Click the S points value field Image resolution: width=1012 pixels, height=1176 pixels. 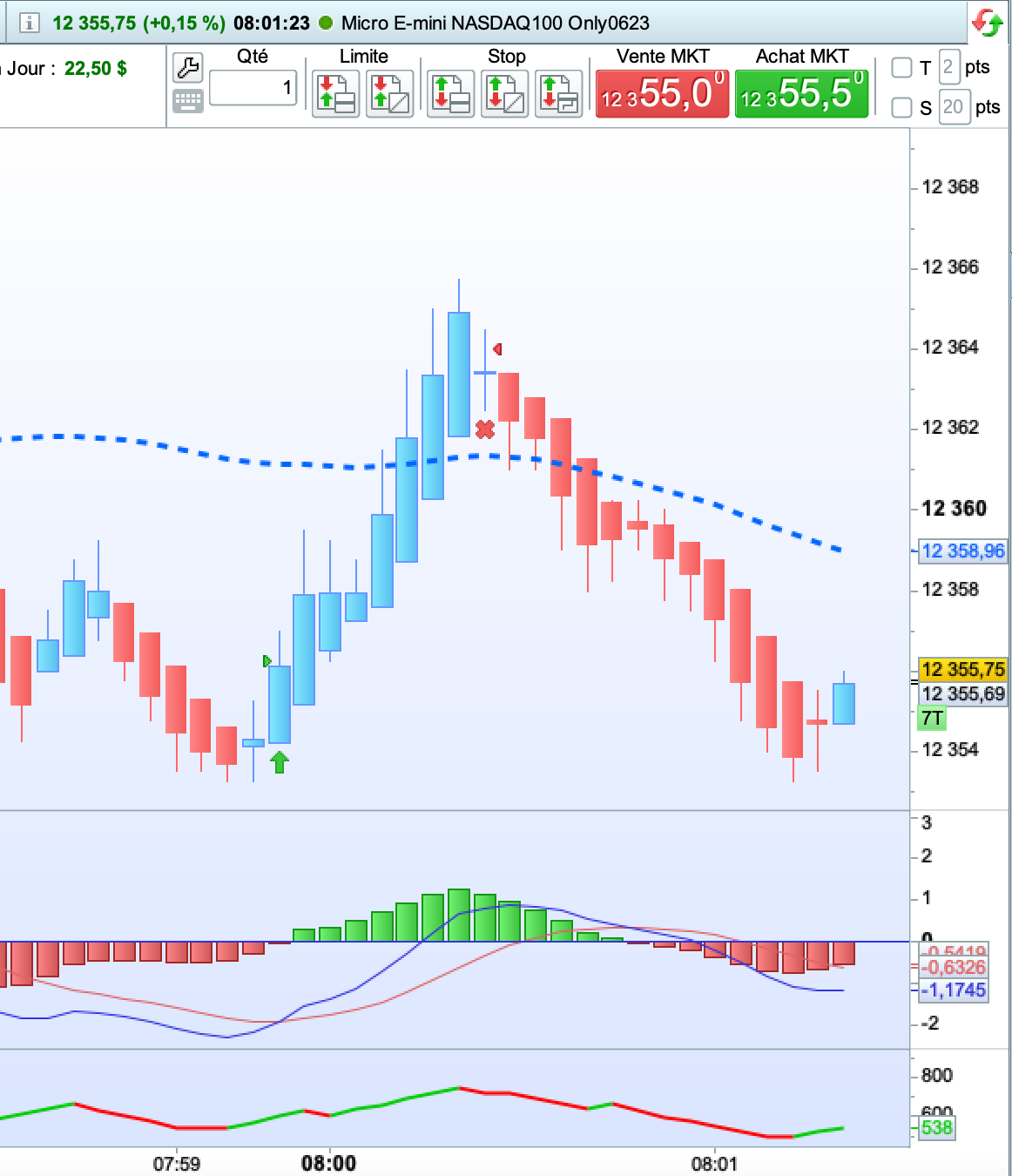[x=954, y=107]
